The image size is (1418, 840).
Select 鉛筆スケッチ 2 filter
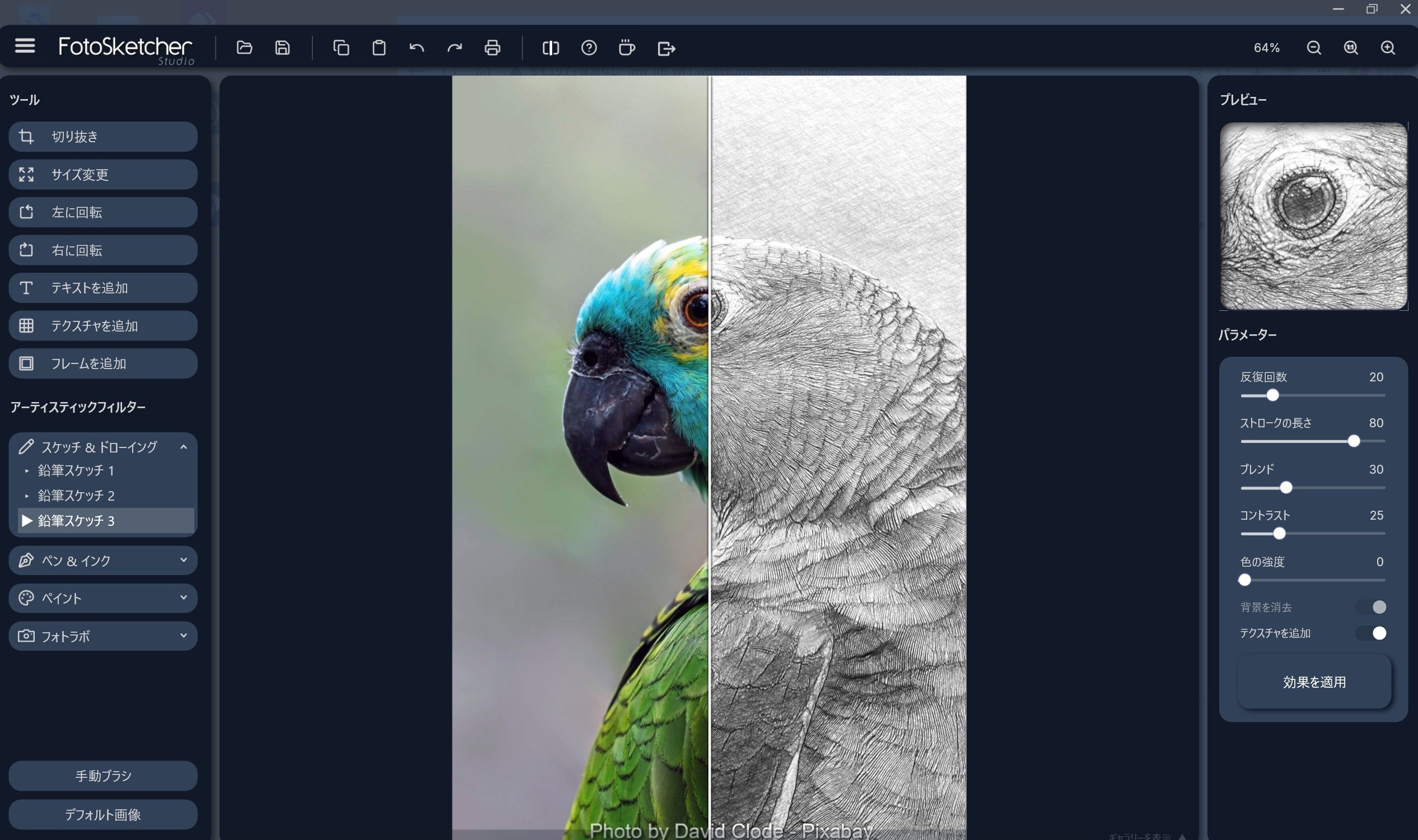coord(76,495)
